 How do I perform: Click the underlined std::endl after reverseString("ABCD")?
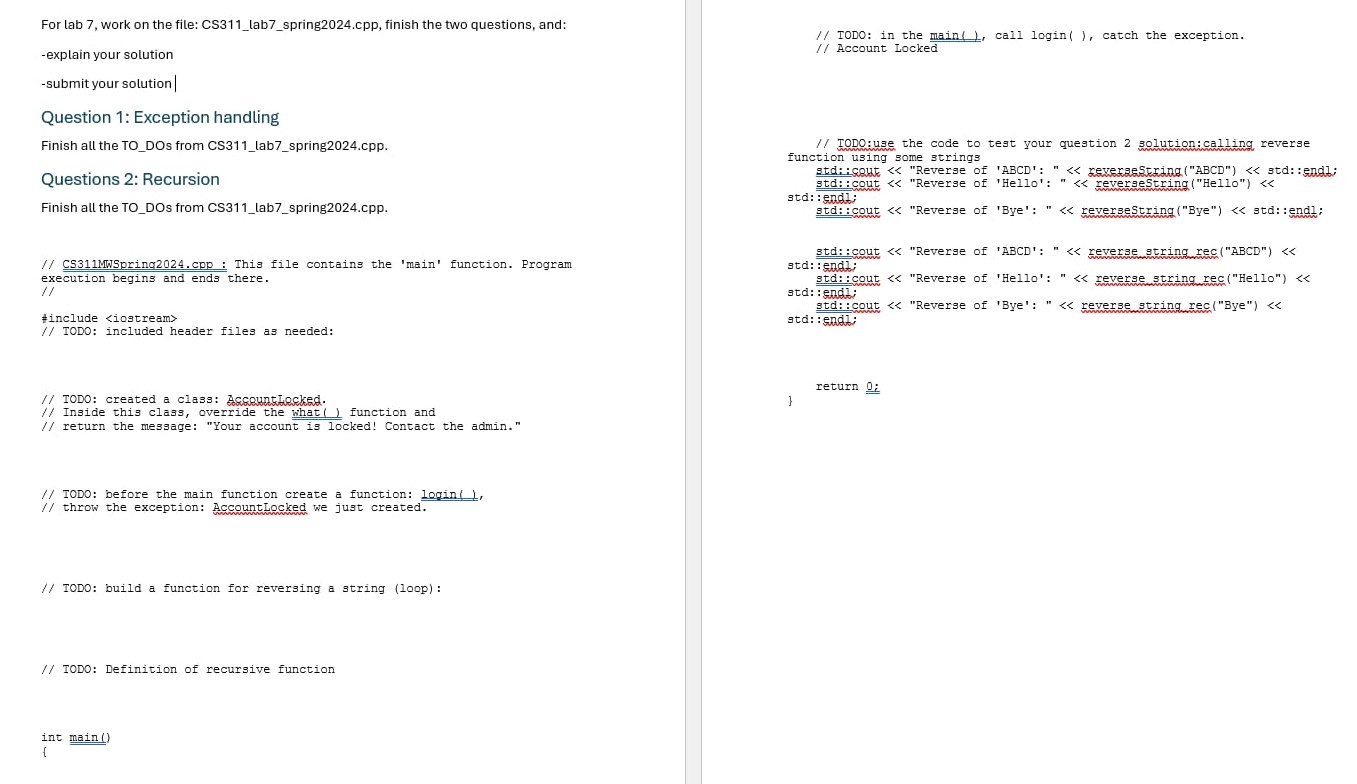pos(1317,170)
